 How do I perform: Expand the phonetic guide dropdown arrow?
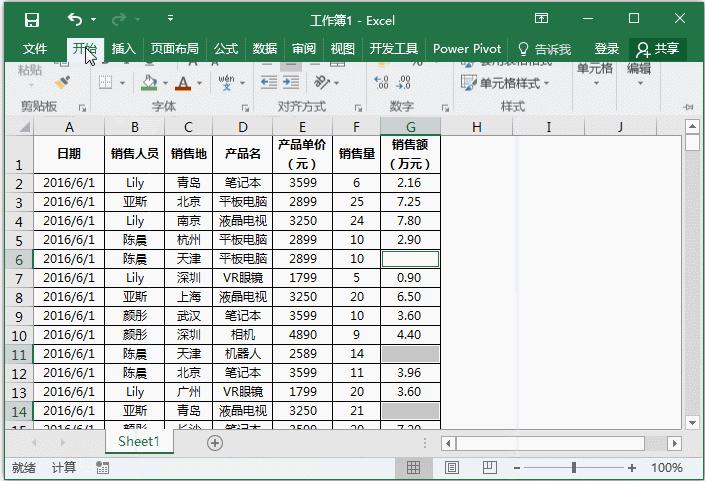point(242,83)
